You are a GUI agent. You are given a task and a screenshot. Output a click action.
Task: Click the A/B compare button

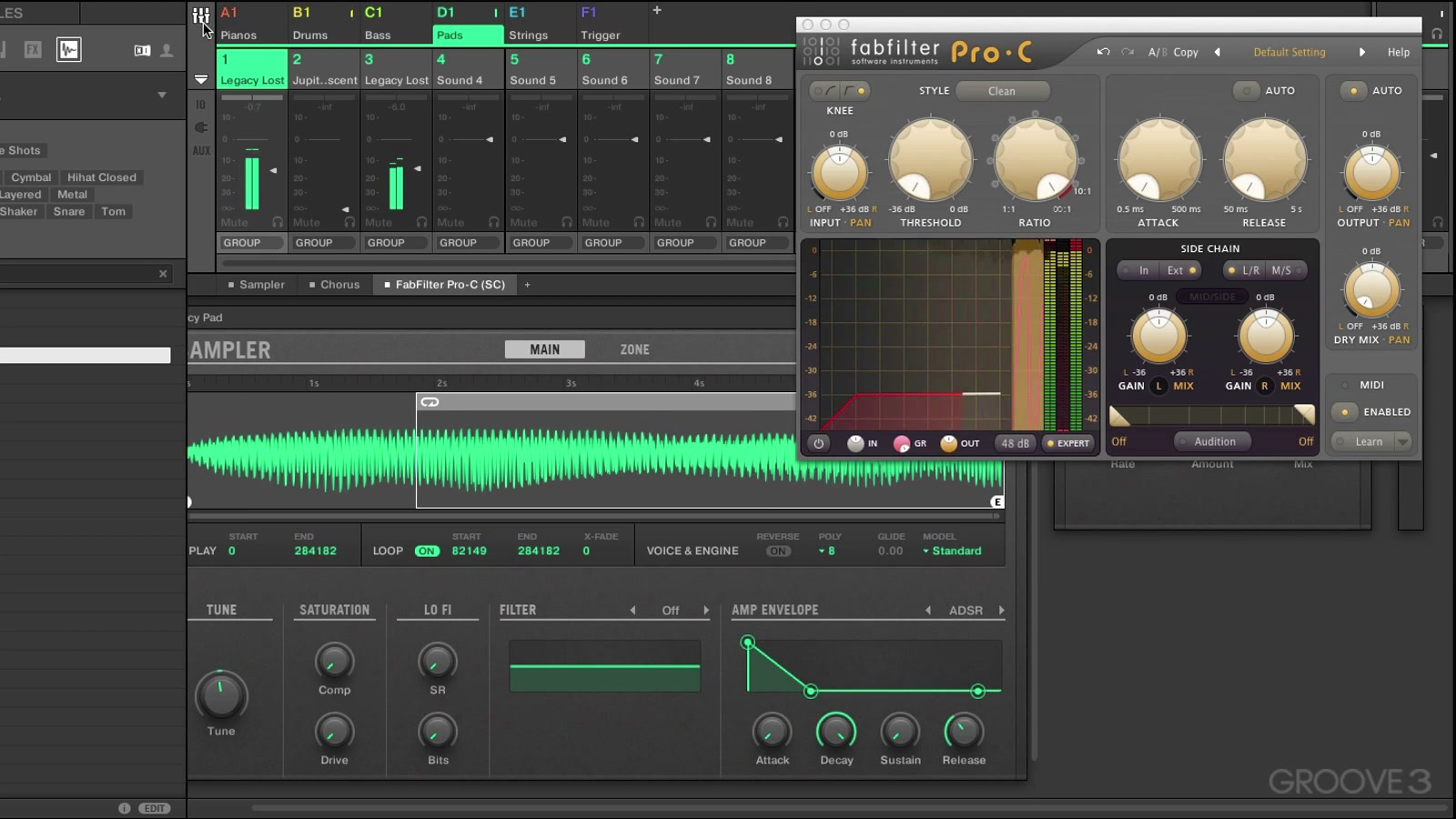1157,52
